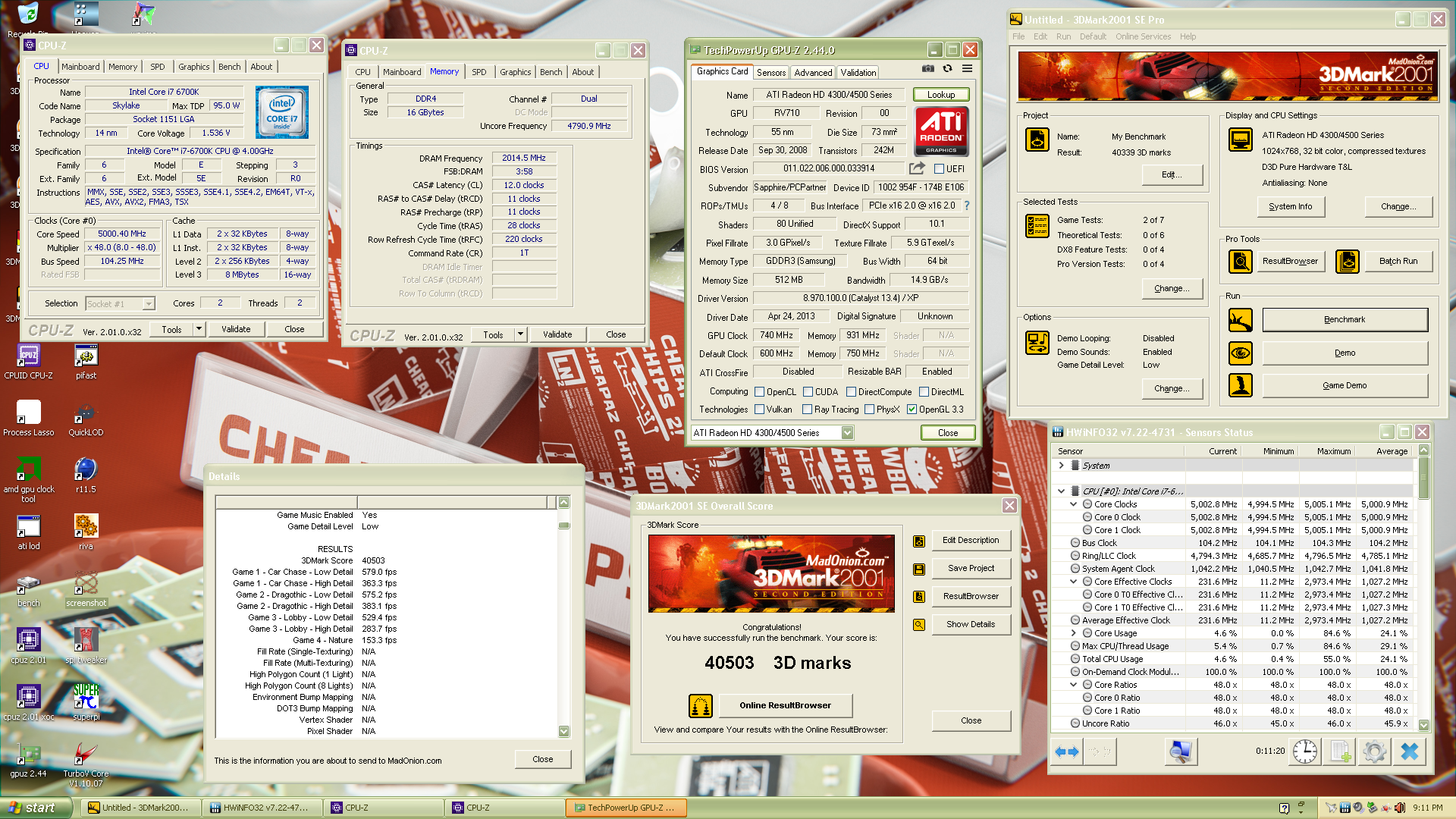Click the Online ResultBrowser icon
Viewport: 1456px width, 819px height.
701,706
